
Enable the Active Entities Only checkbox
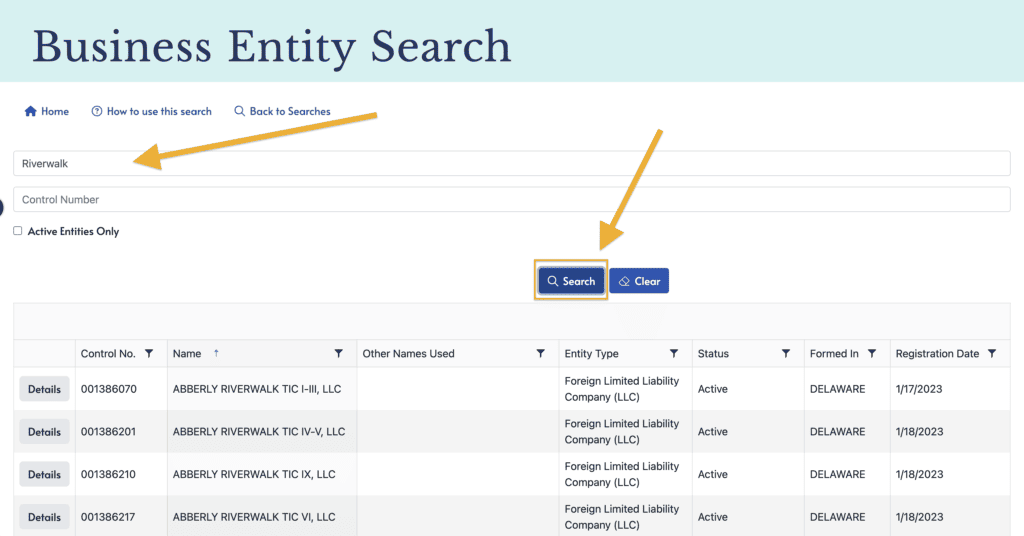[x=18, y=231]
